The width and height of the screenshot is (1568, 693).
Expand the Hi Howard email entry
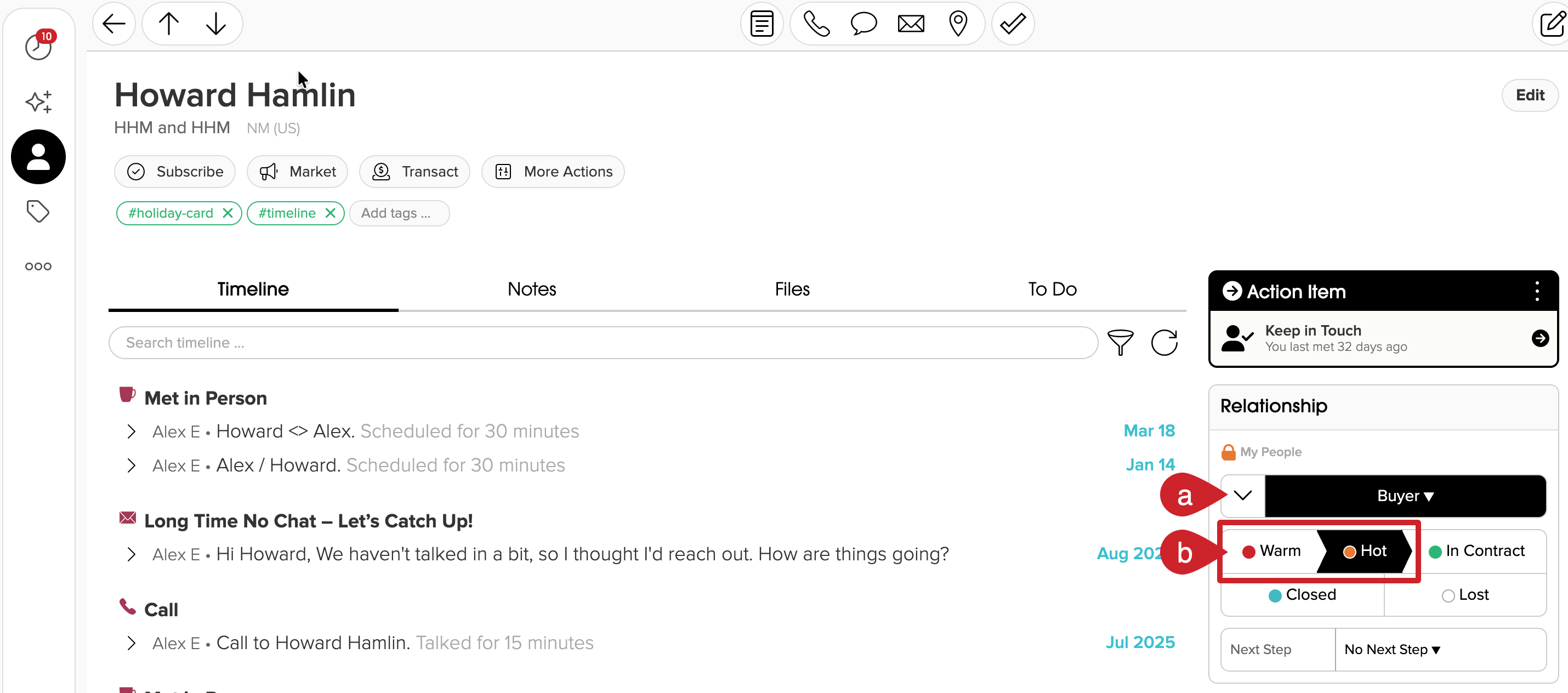coord(131,555)
